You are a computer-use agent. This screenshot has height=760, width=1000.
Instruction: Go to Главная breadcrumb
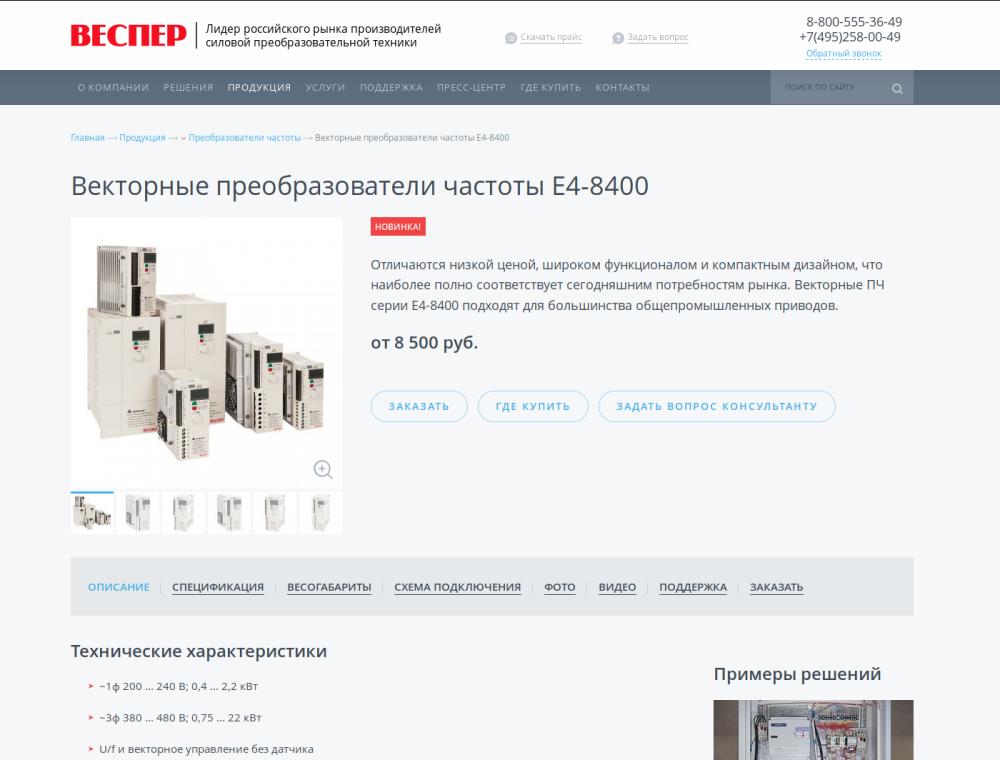pyautogui.click(x=87, y=138)
